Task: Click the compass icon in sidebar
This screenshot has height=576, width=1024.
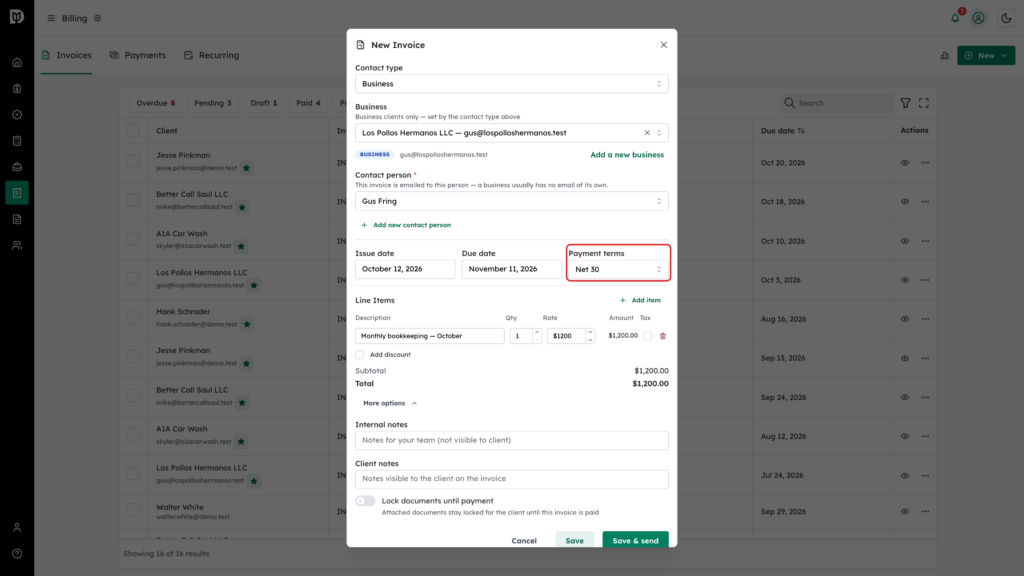Action: click(17, 115)
